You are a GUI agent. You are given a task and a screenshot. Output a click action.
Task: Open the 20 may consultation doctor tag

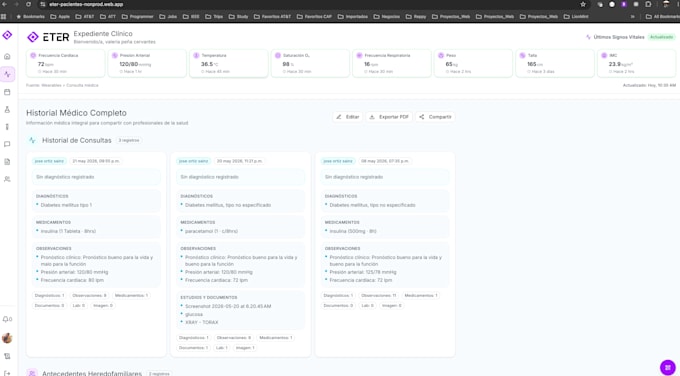click(193, 161)
